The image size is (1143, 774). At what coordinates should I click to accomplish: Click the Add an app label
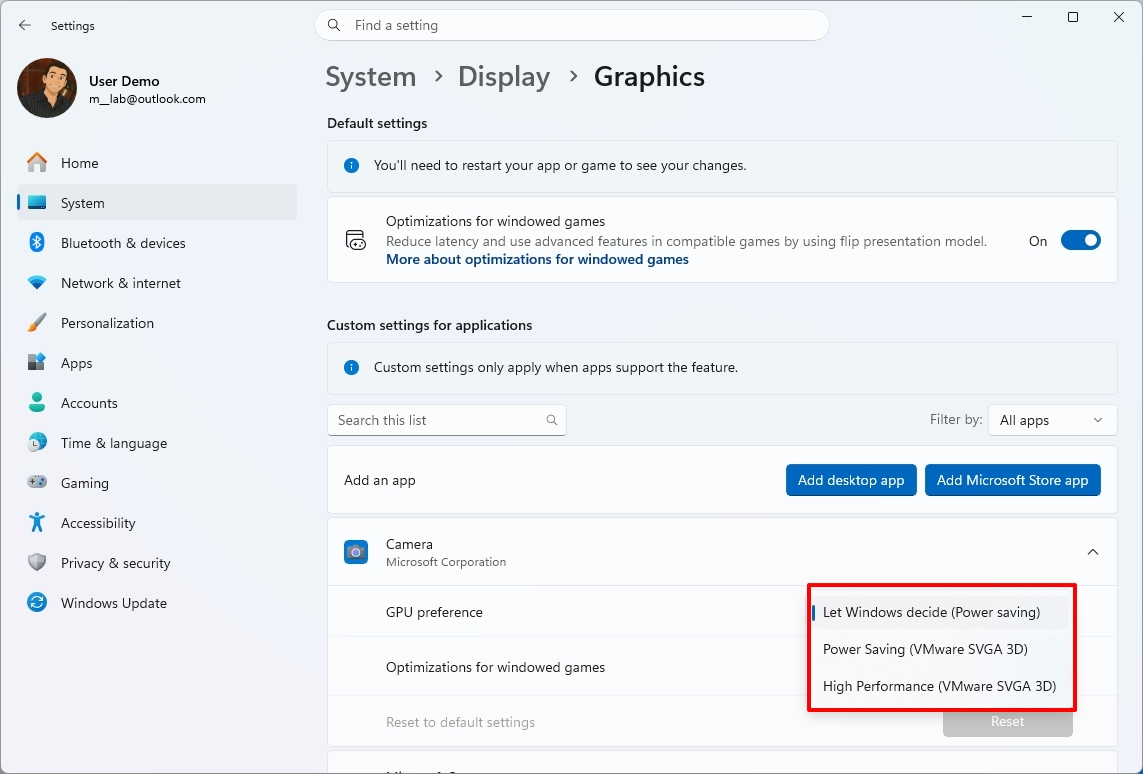380,480
